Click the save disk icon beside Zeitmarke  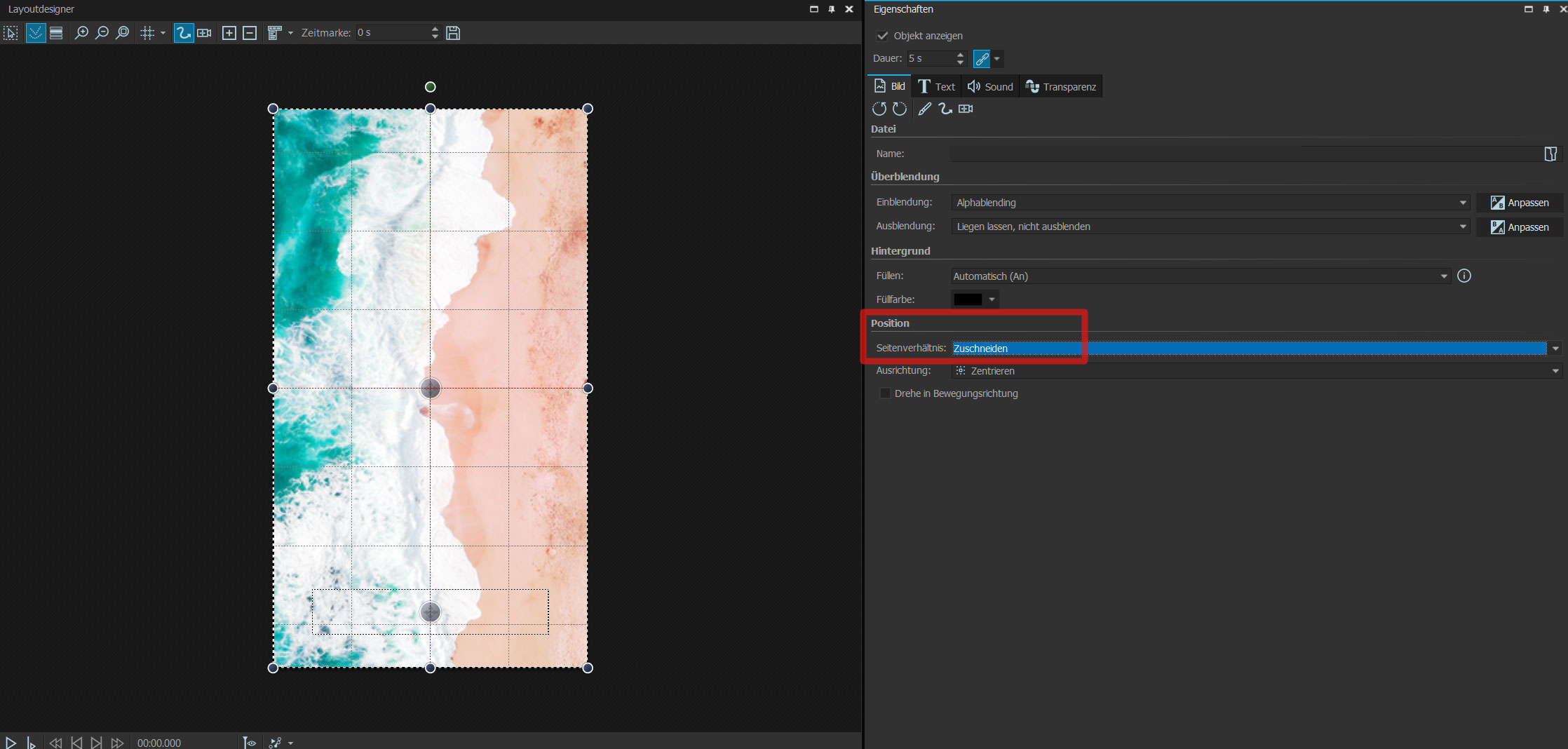click(453, 33)
